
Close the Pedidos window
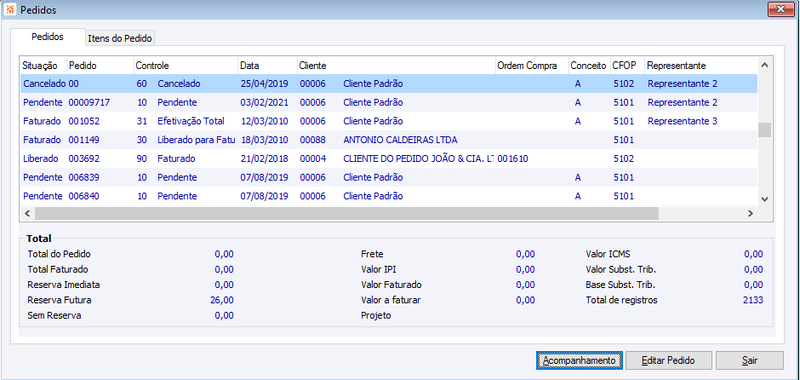(781, 9)
